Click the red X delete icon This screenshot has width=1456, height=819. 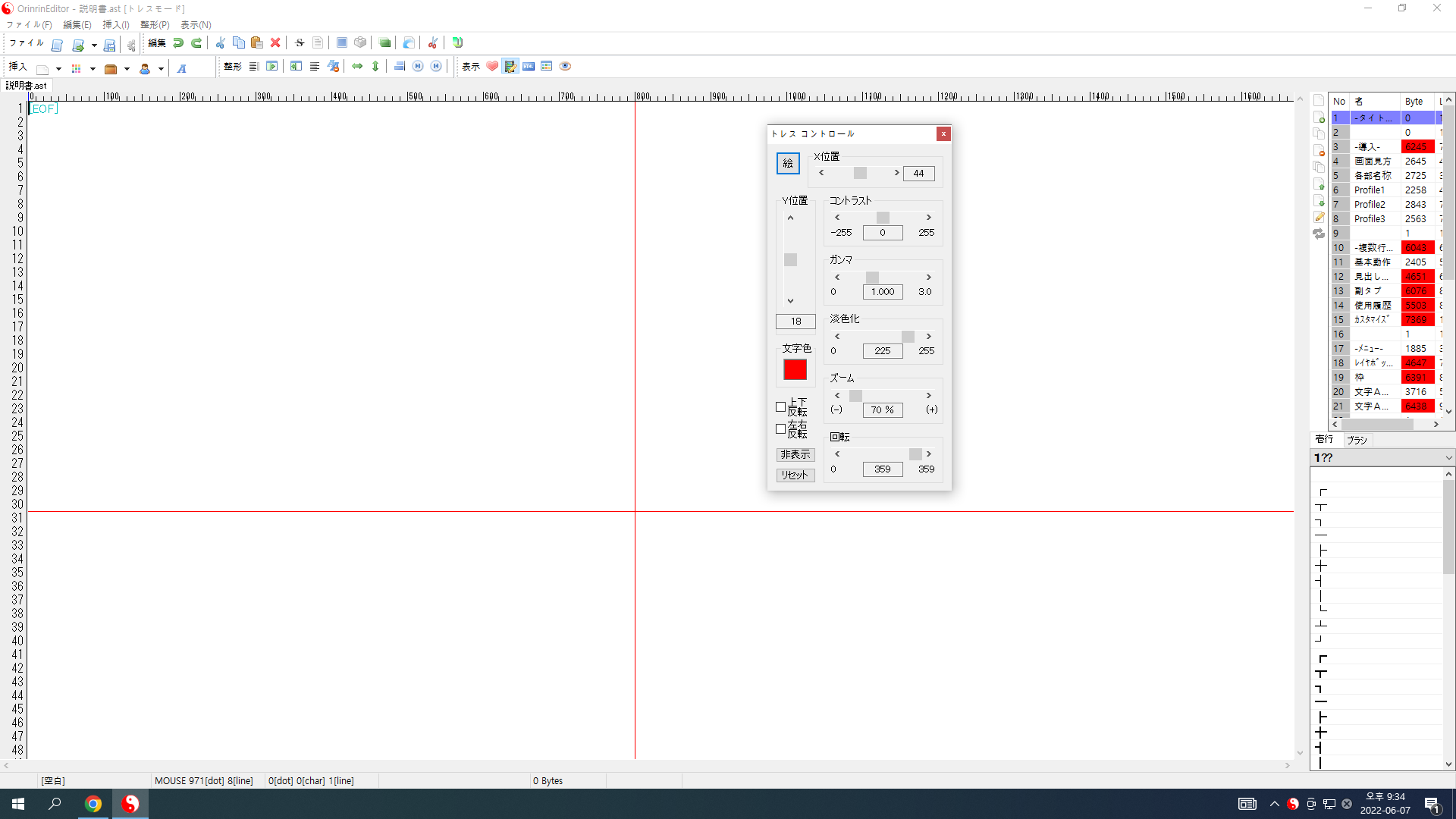coord(275,43)
